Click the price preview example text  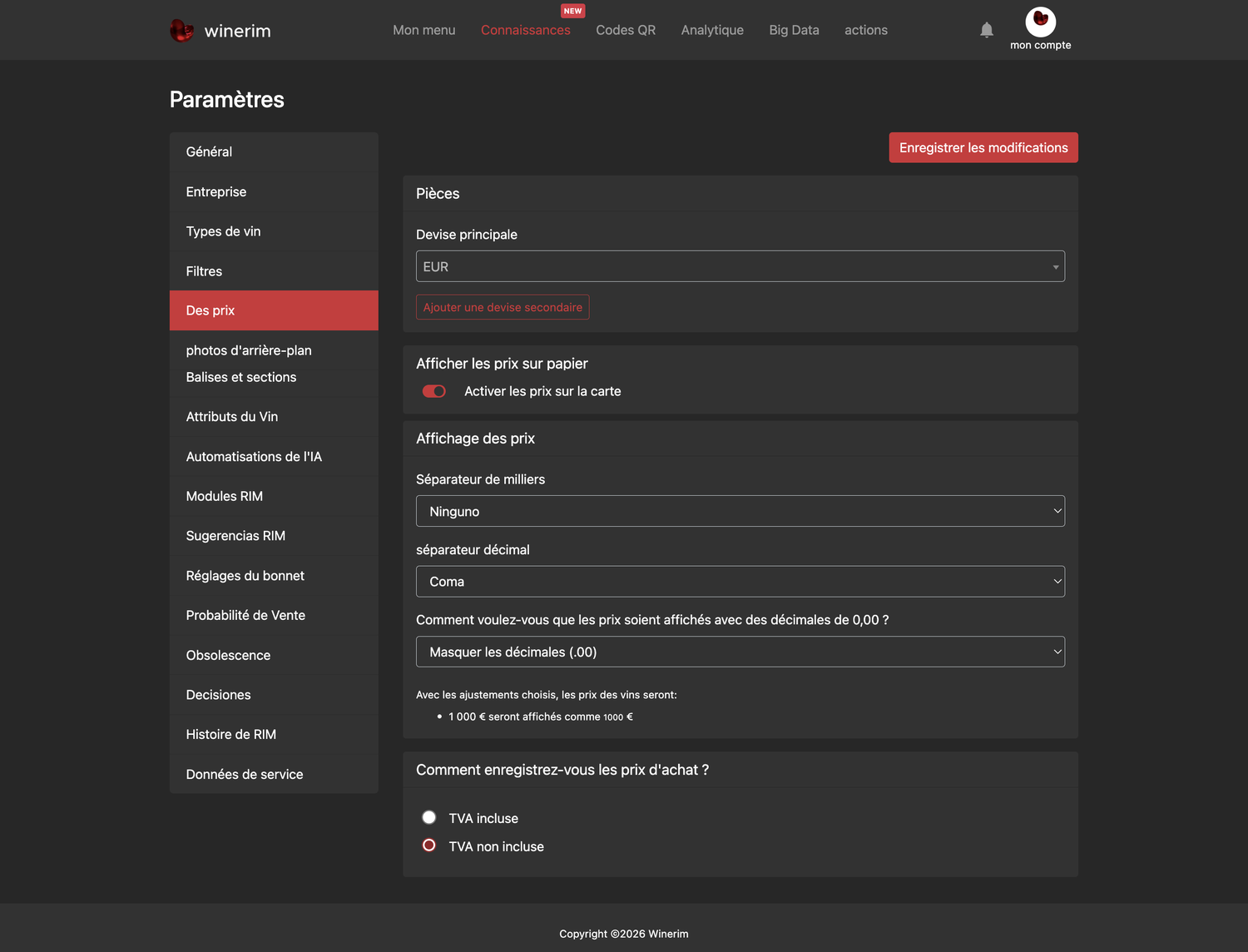[540, 716]
